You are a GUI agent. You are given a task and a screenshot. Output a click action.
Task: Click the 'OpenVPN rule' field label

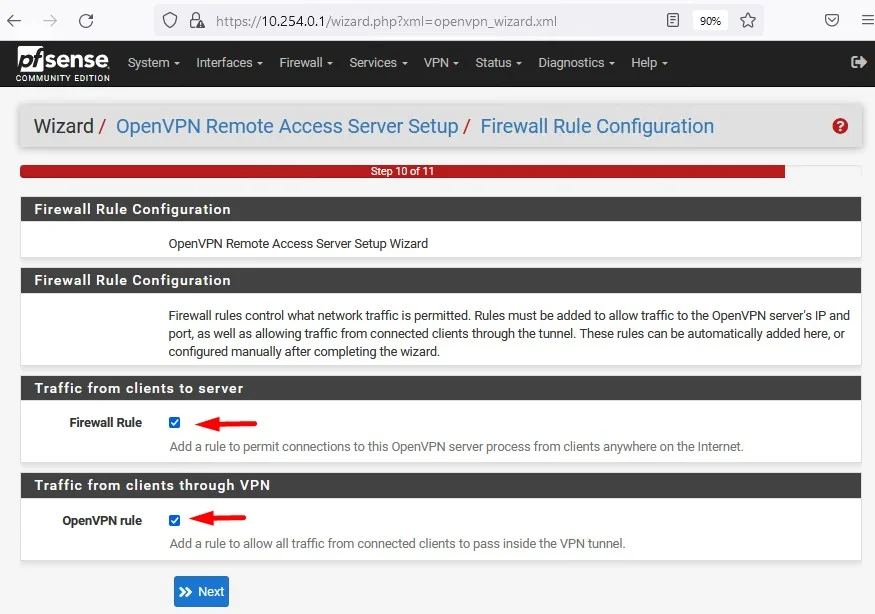coord(102,520)
